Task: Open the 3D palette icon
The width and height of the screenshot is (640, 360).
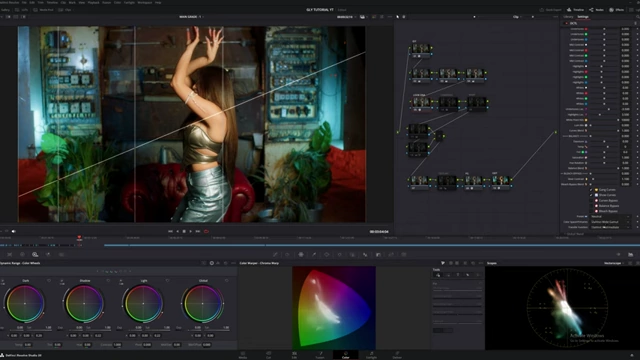Action: (404, 254)
